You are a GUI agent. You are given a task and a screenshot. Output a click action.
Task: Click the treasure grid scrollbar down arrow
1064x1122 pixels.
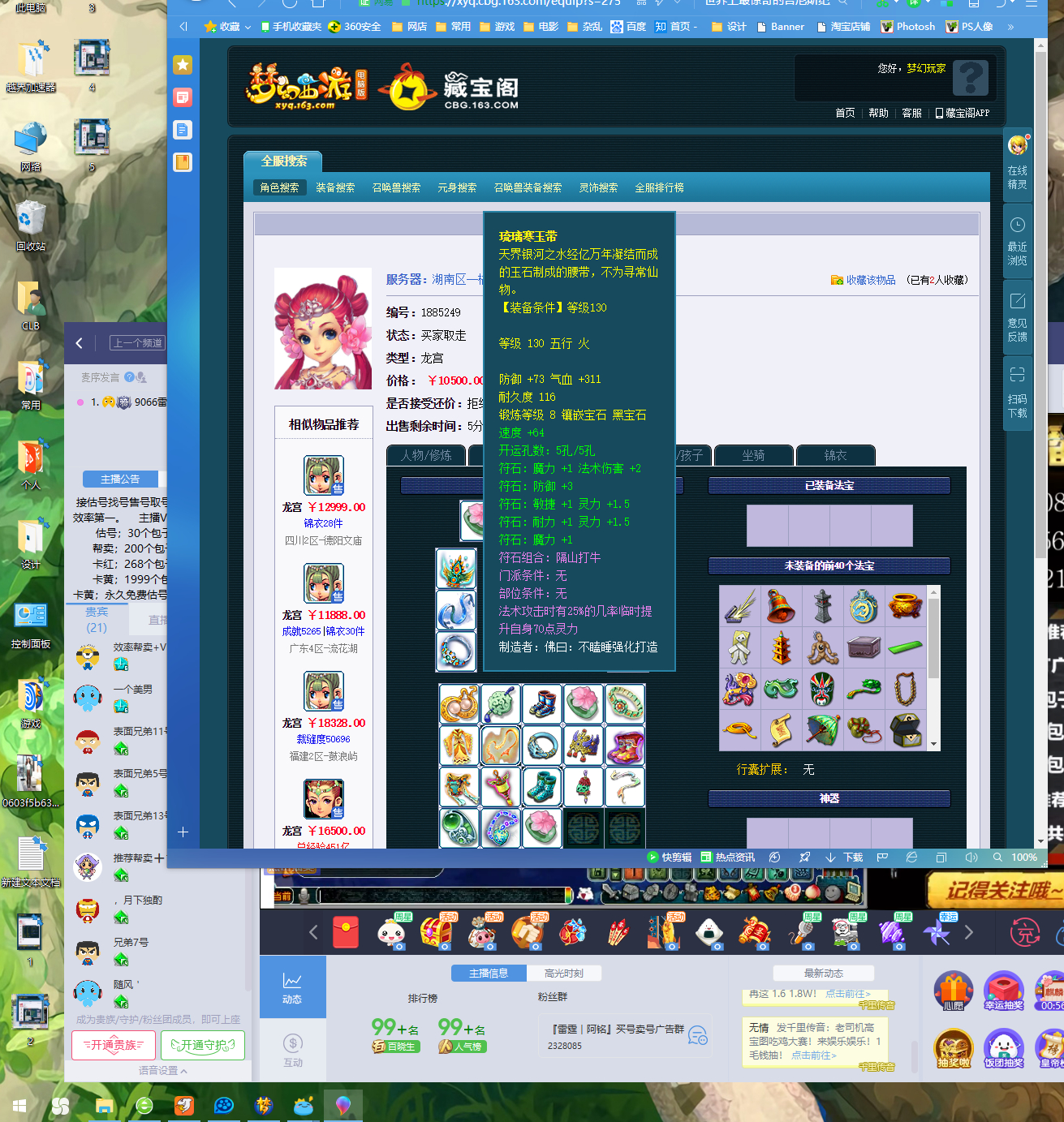click(933, 744)
